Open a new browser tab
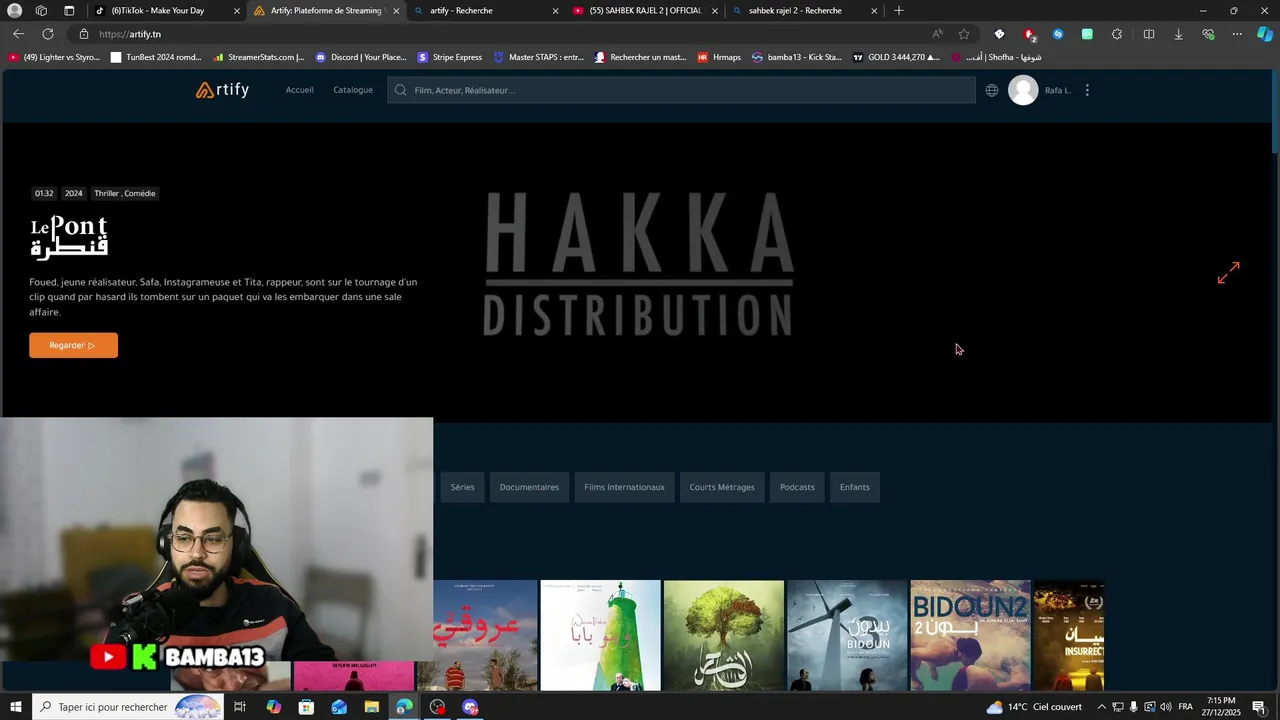 click(899, 11)
